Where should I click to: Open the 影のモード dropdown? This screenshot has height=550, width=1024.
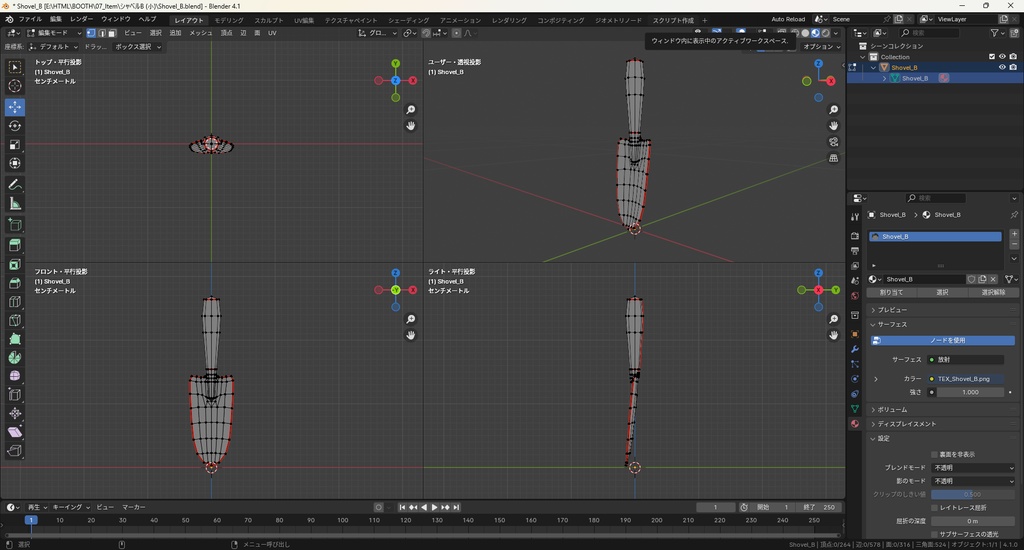pyautogui.click(x=973, y=481)
